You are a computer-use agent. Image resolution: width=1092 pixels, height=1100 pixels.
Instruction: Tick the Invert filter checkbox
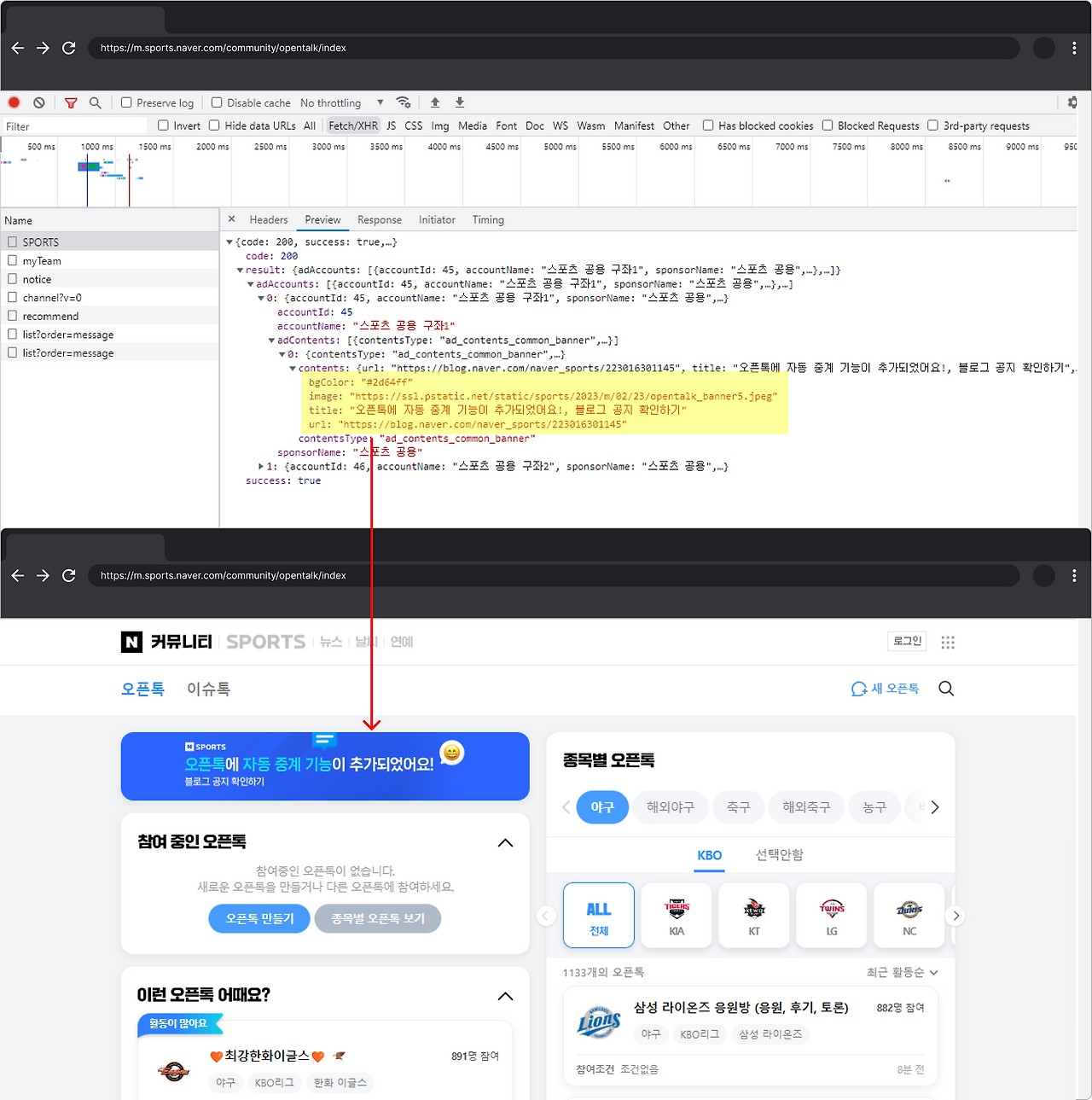[163, 125]
